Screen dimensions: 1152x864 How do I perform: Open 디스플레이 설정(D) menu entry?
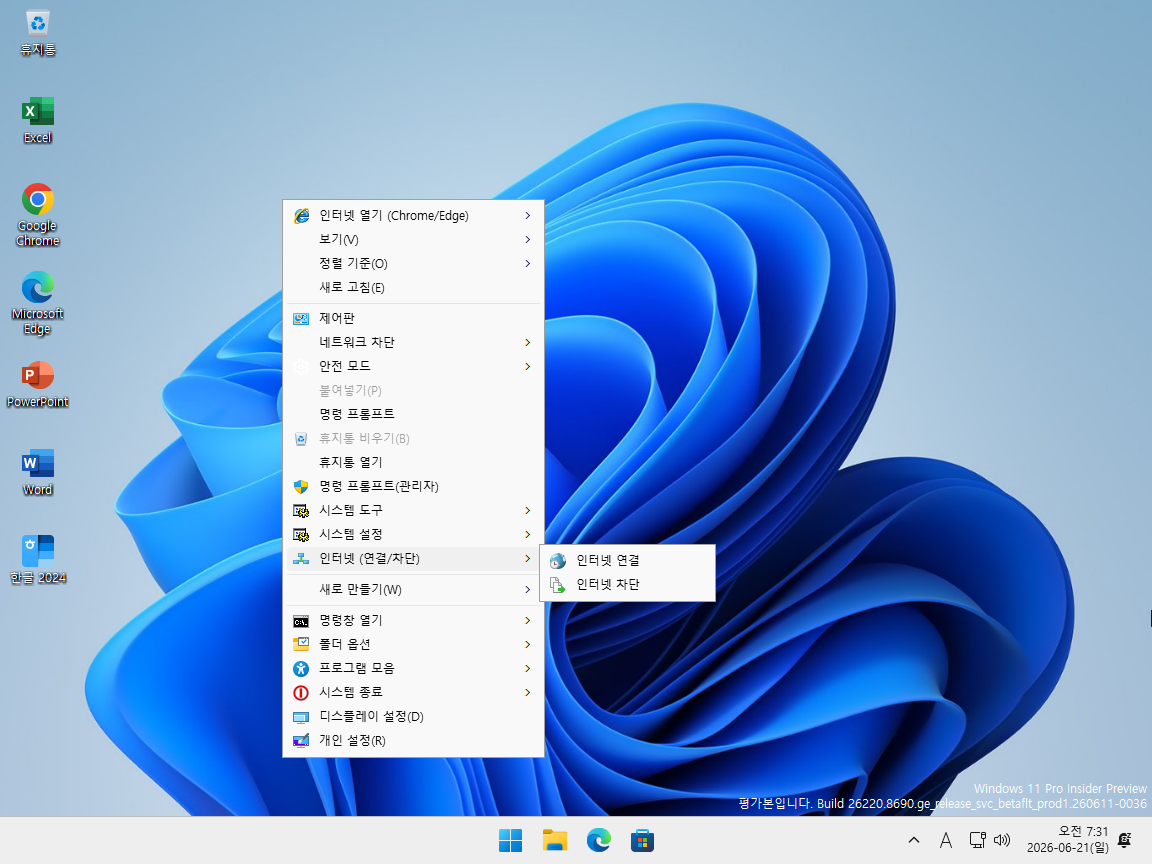[413, 716]
